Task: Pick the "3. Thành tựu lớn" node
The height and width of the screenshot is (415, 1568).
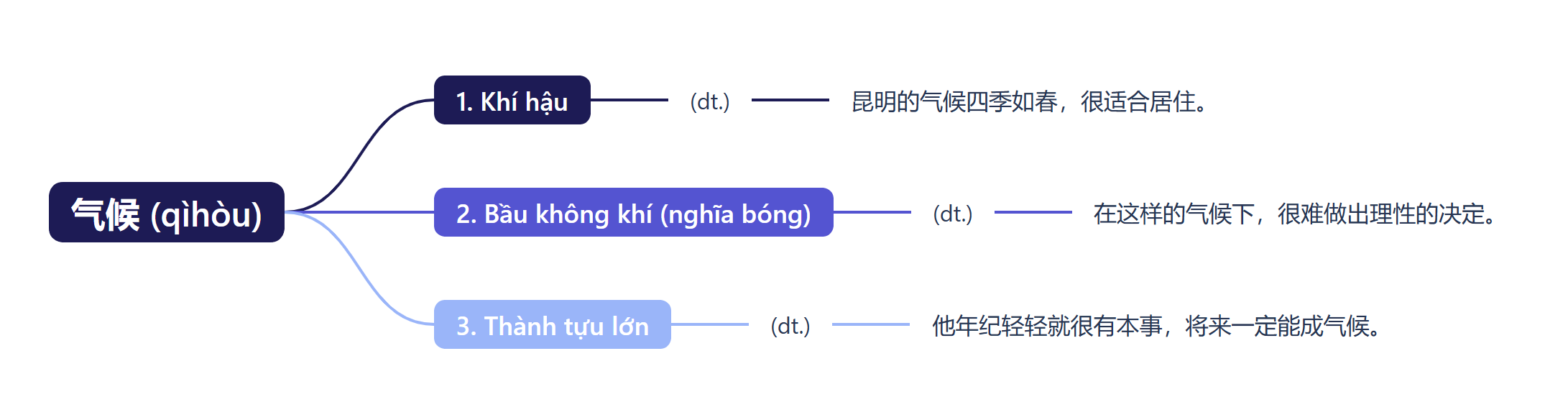Action: (x=552, y=325)
